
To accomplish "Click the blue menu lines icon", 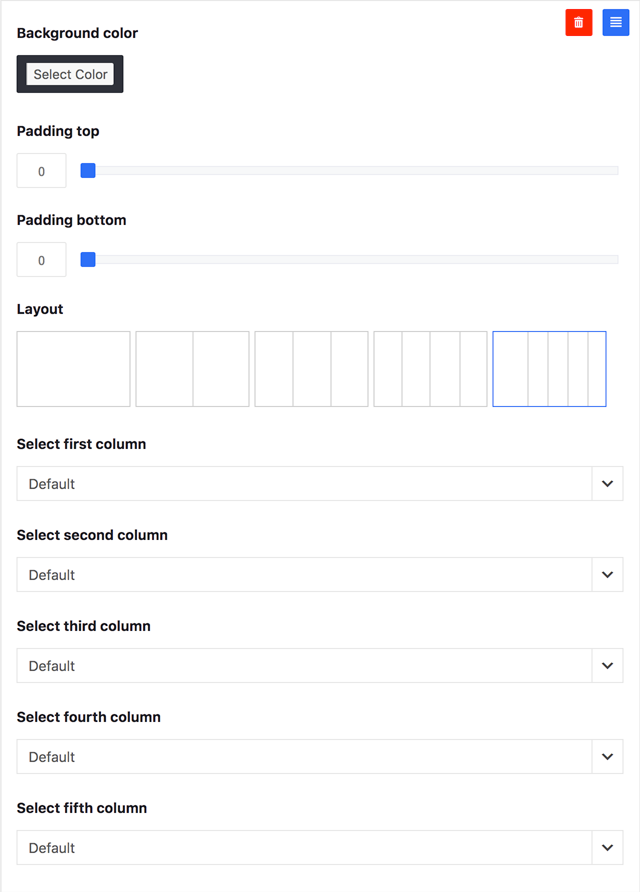I will 616,23.
